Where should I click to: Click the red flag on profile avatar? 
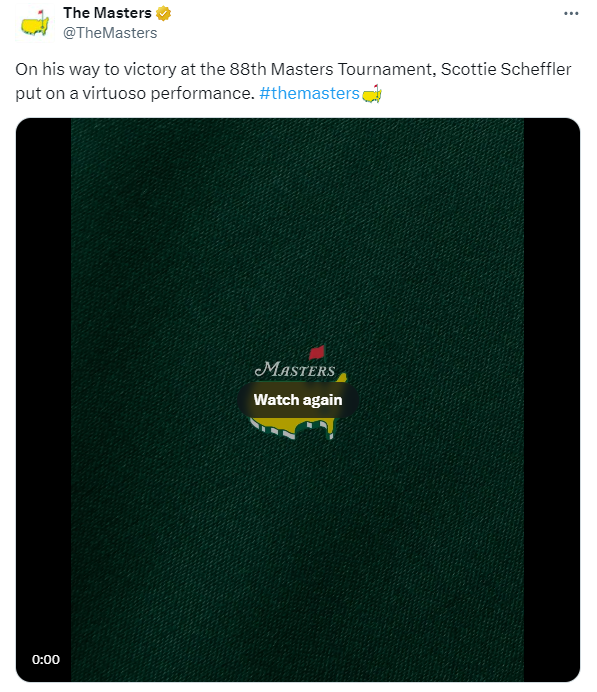pyautogui.click(x=41, y=12)
